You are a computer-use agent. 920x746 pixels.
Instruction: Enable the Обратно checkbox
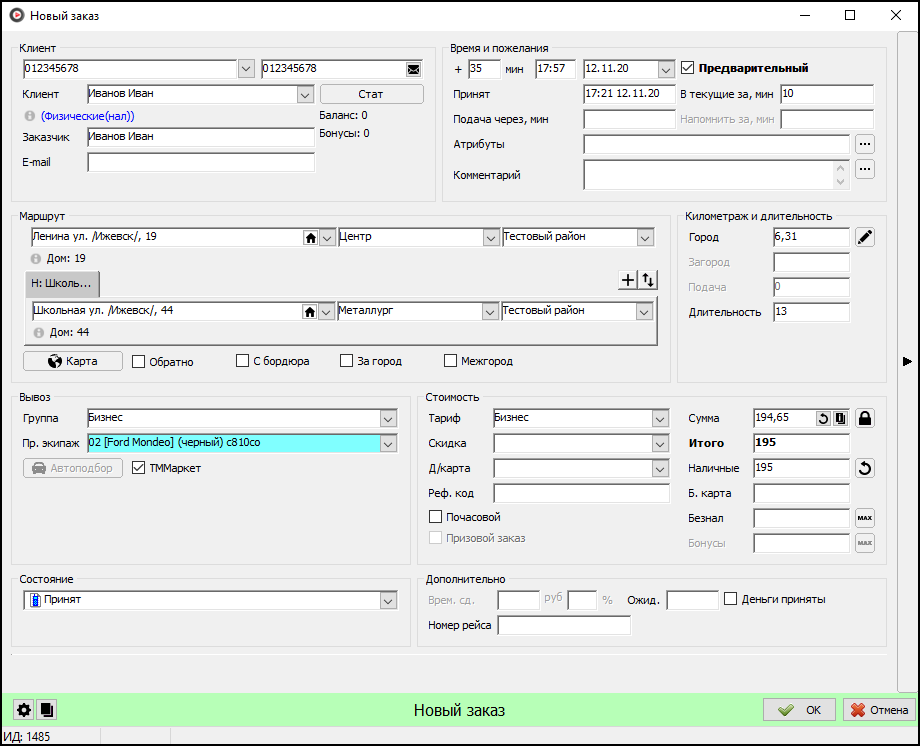click(x=139, y=362)
